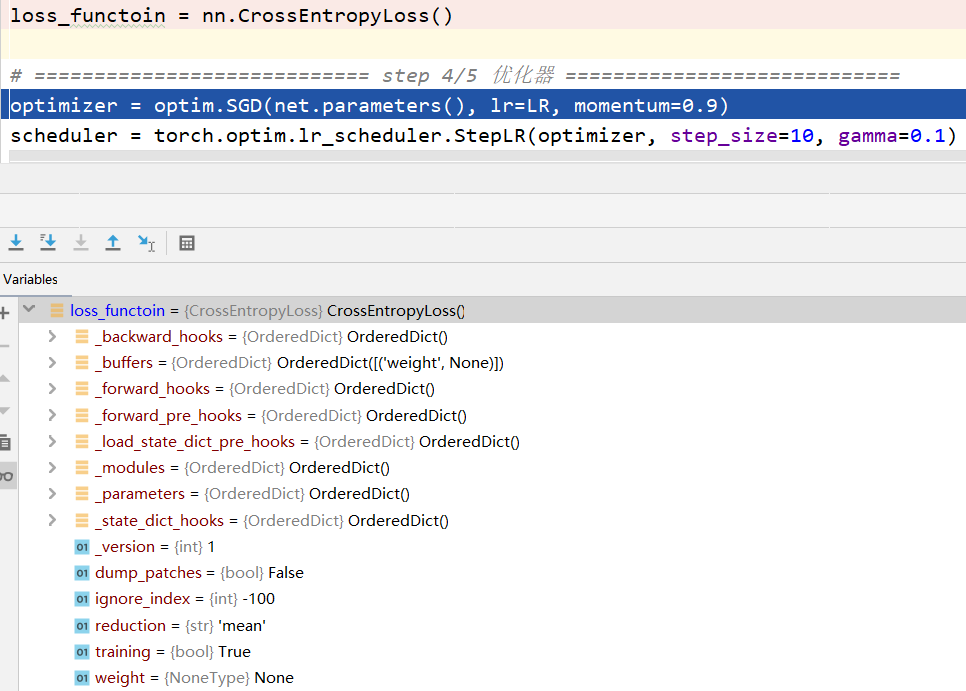
Task: Click the weight primitive value icon
Action: coord(82,678)
